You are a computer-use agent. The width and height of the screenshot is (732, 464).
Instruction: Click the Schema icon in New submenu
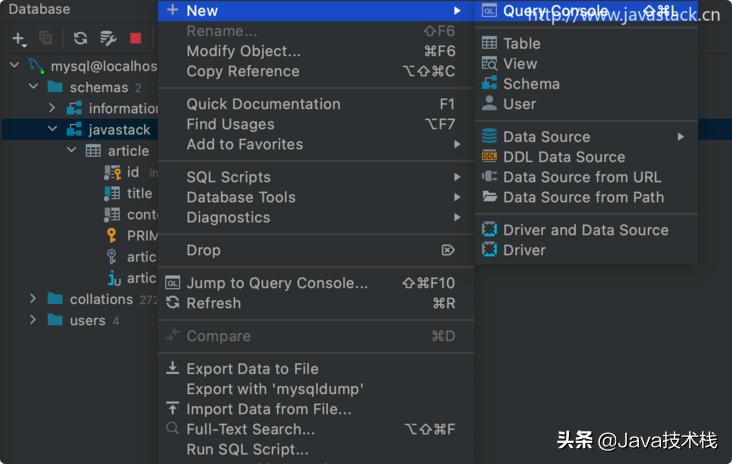[489, 83]
